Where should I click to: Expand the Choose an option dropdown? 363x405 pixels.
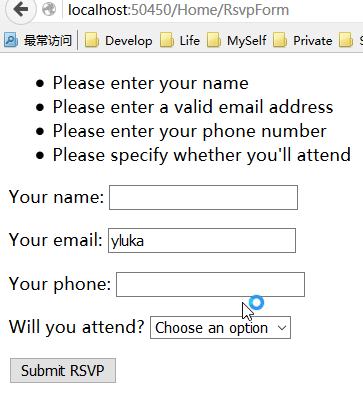pos(220,328)
